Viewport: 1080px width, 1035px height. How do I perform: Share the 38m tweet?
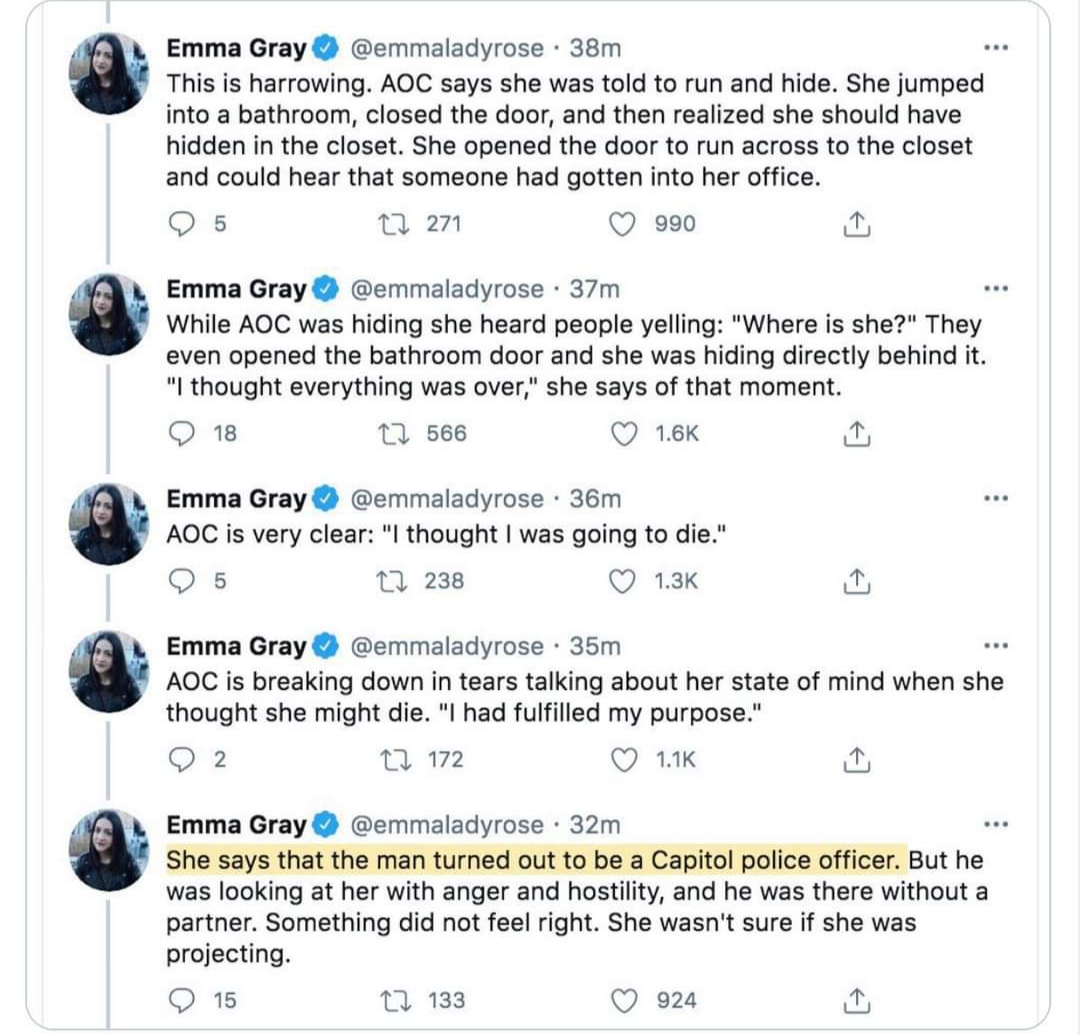tap(853, 225)
